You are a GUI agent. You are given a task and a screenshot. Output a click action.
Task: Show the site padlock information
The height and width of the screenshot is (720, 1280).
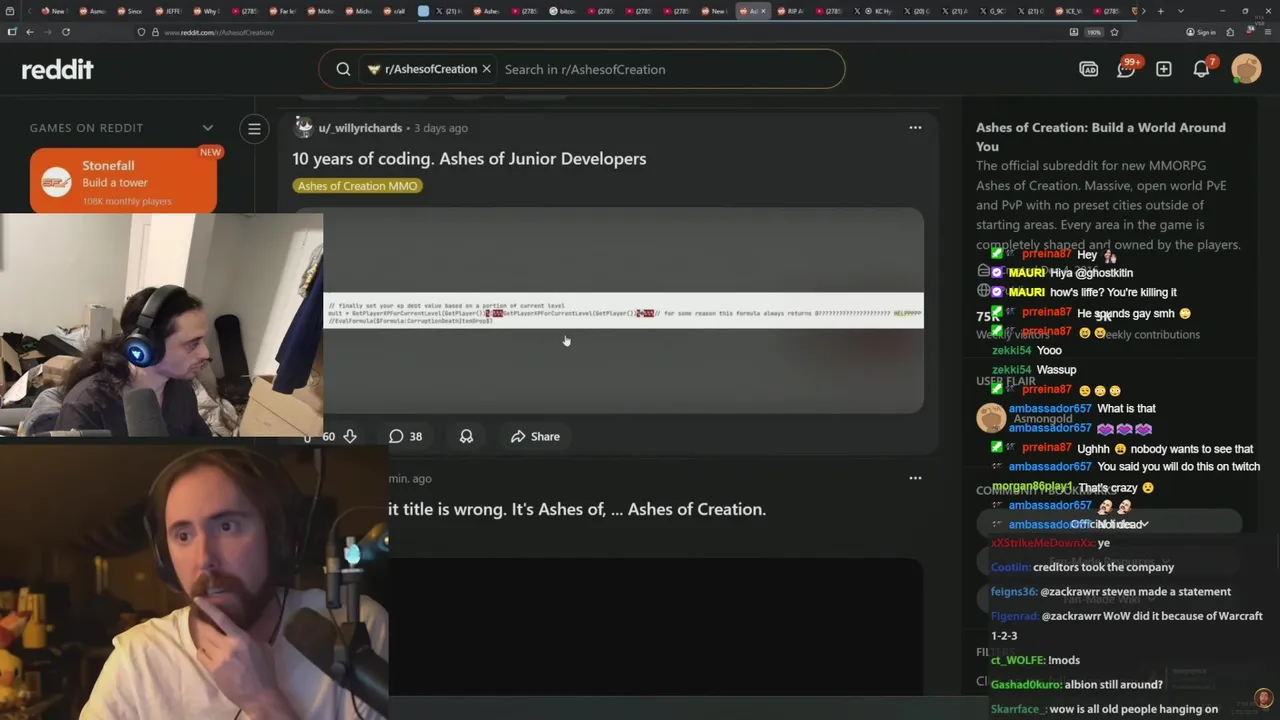(x=155, y=32)
